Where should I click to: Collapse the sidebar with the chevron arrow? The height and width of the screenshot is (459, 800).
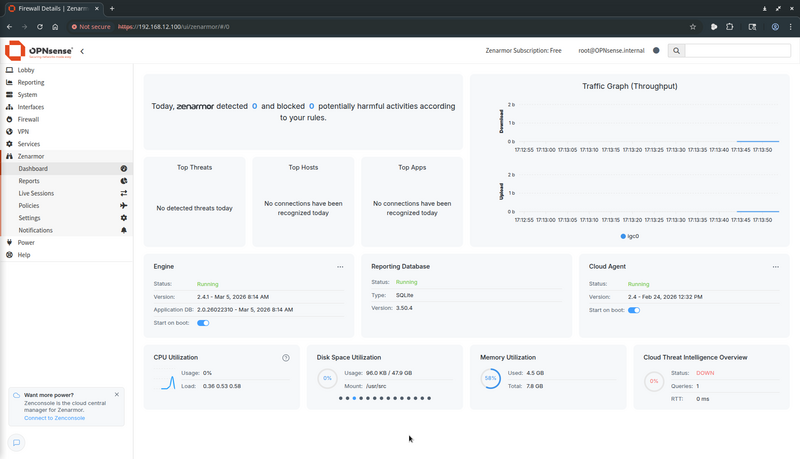tap(82, 51)
